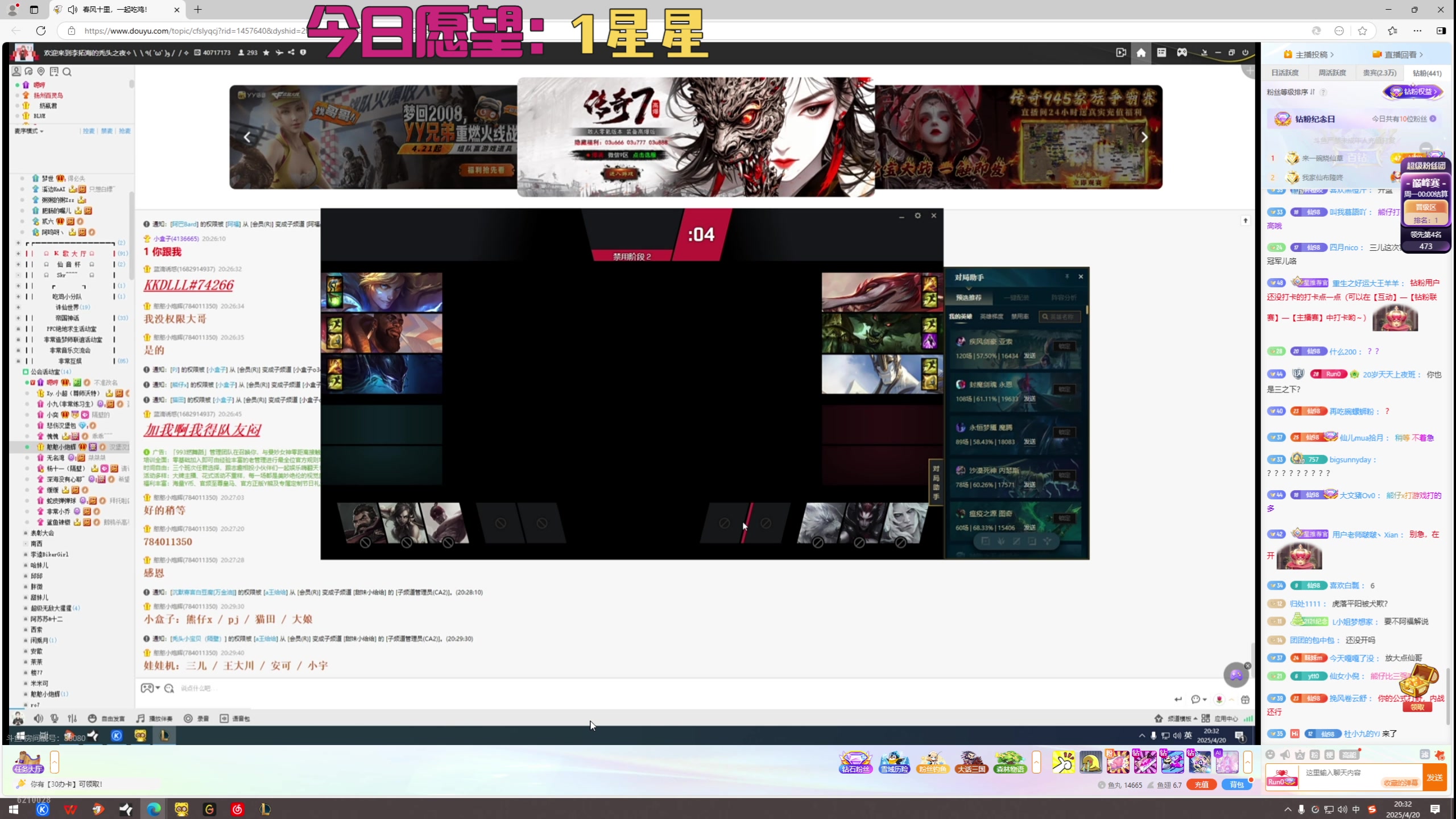Switch to 周活跃度 tab
1456x819 pixels.
coord(1332,73)
